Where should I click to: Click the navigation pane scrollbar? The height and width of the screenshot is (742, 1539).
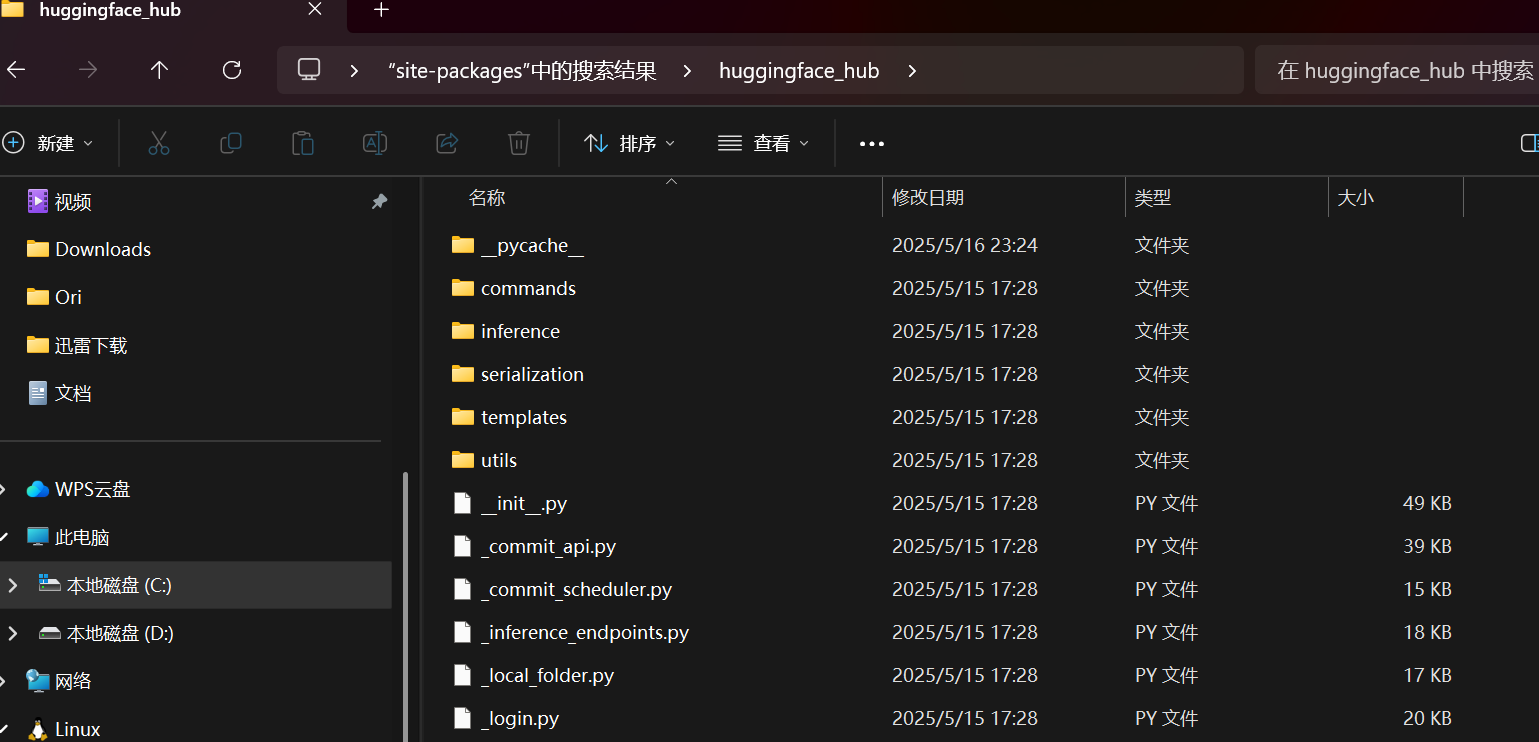[x=405, y=606]
